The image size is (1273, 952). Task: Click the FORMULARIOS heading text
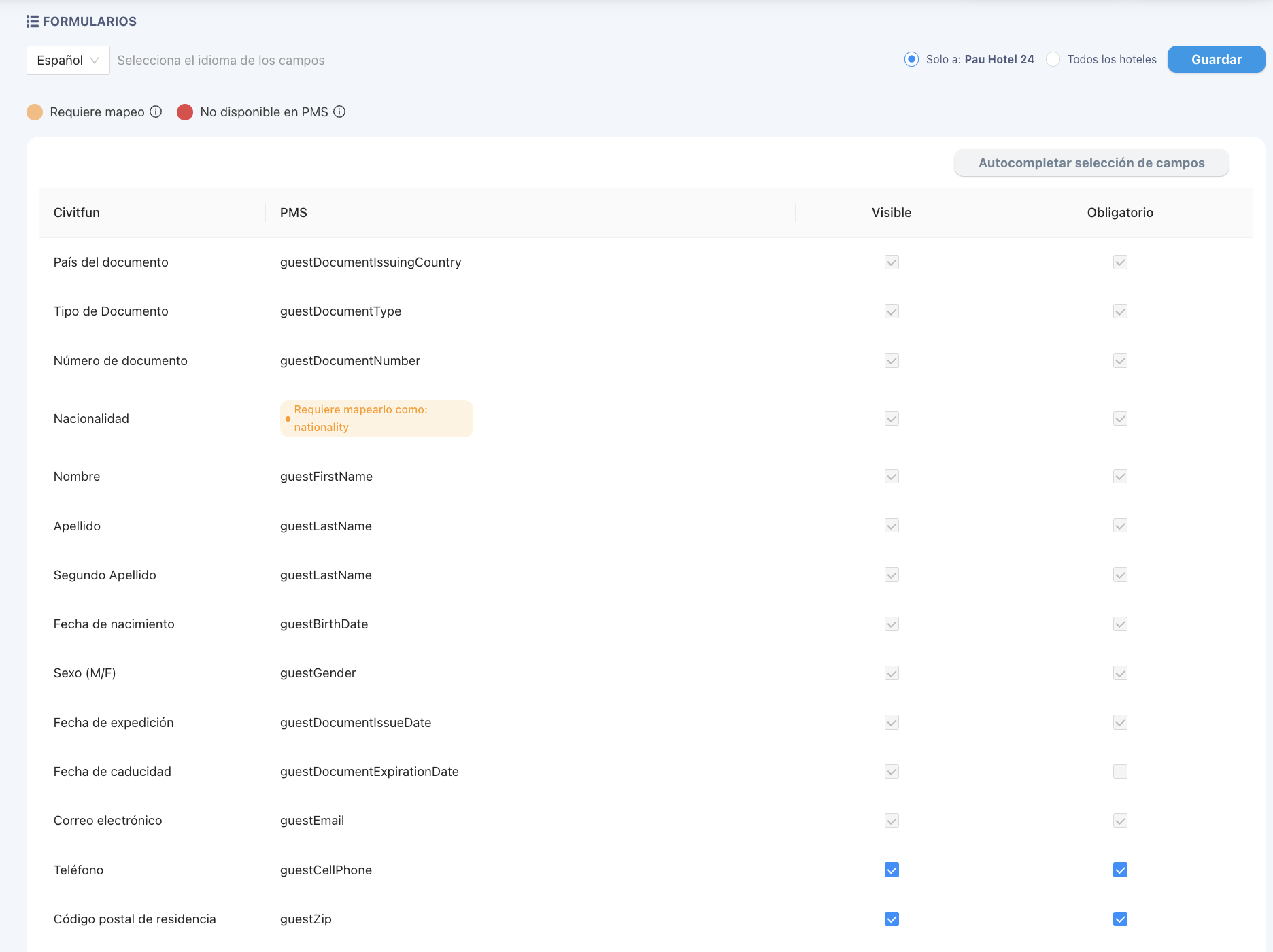[90, 22]
